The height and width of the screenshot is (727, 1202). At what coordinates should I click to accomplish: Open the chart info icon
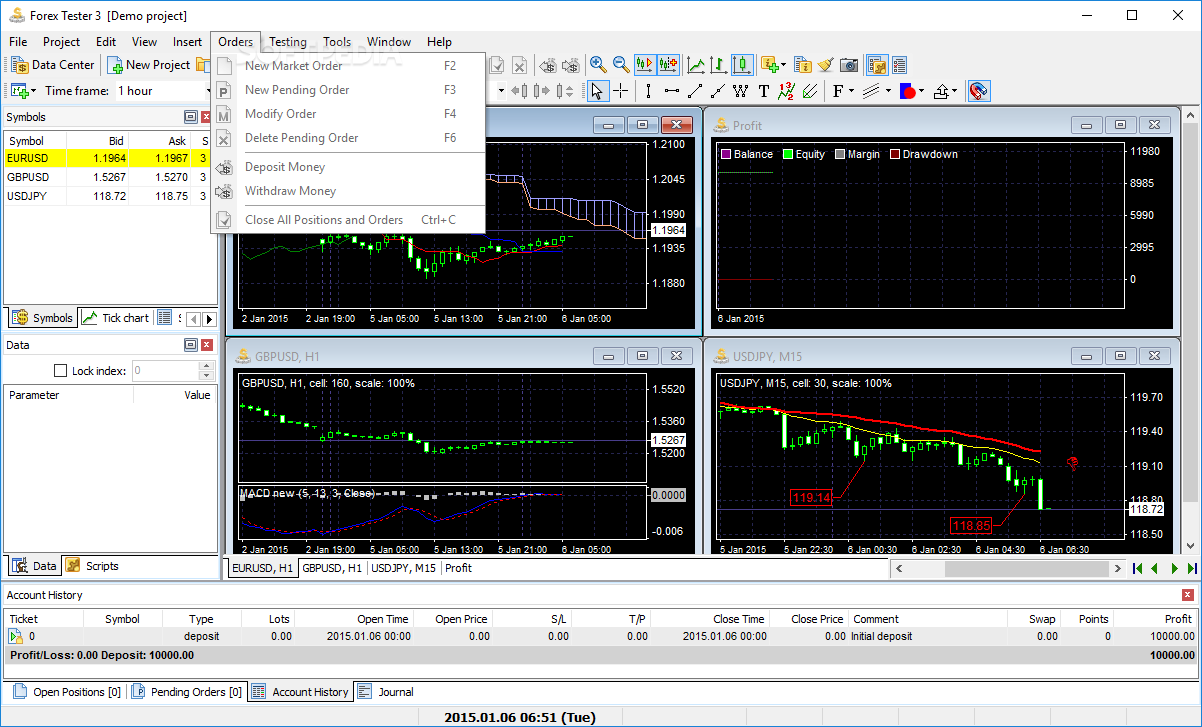point(803,65)
